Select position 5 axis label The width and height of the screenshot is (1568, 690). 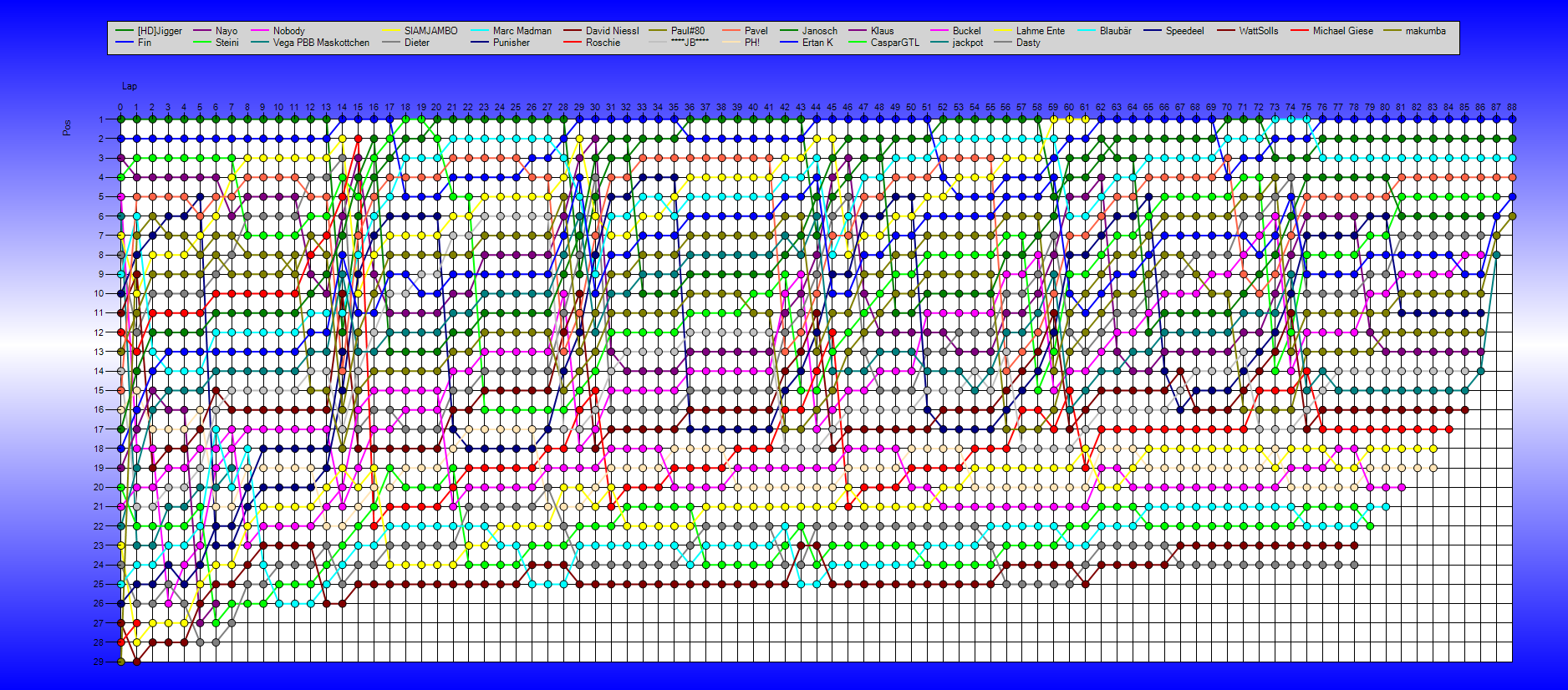tap(101, 197)
